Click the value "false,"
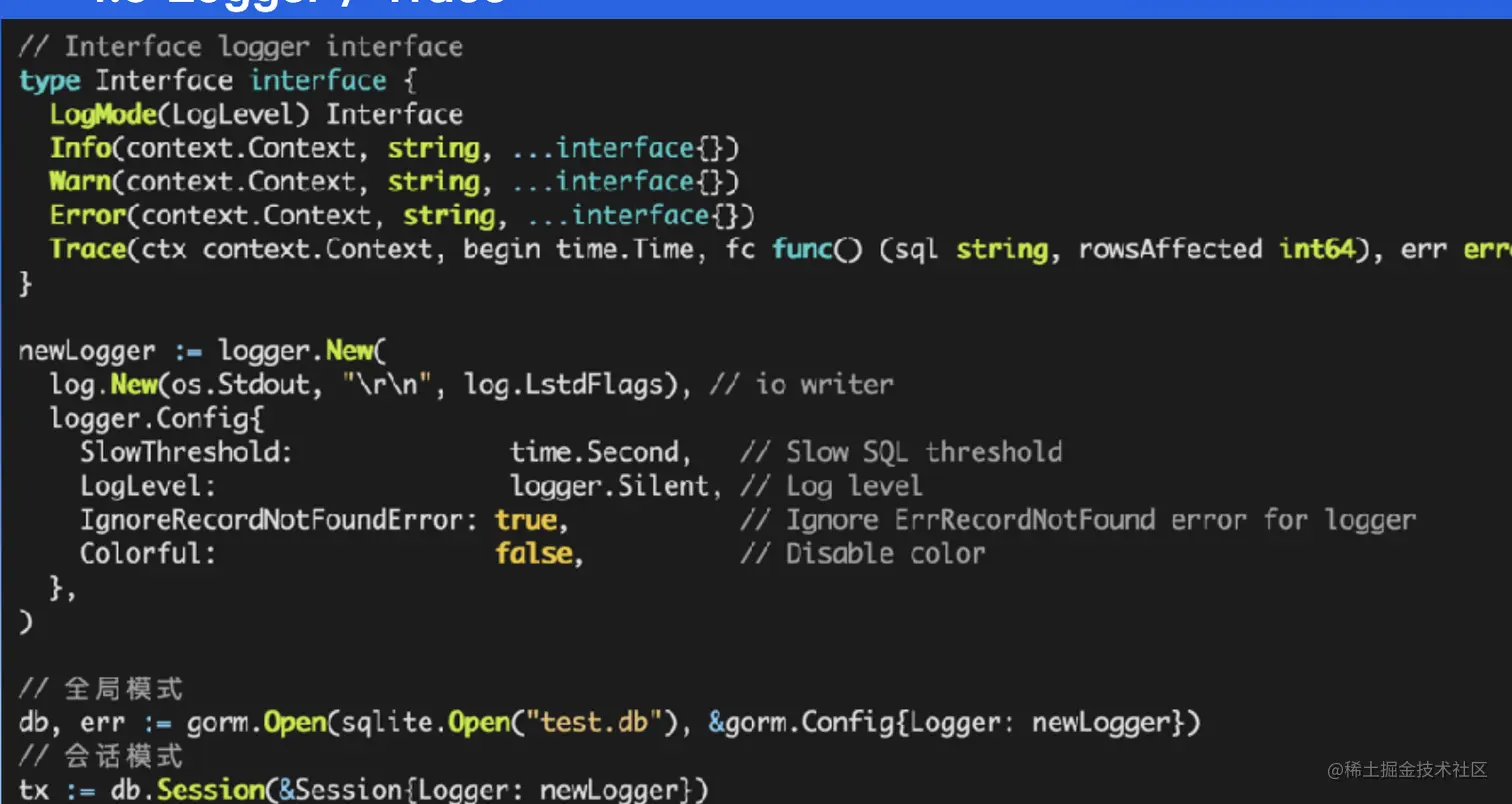The height and width of the screenshot is (804, 1512). click(540, 553)
